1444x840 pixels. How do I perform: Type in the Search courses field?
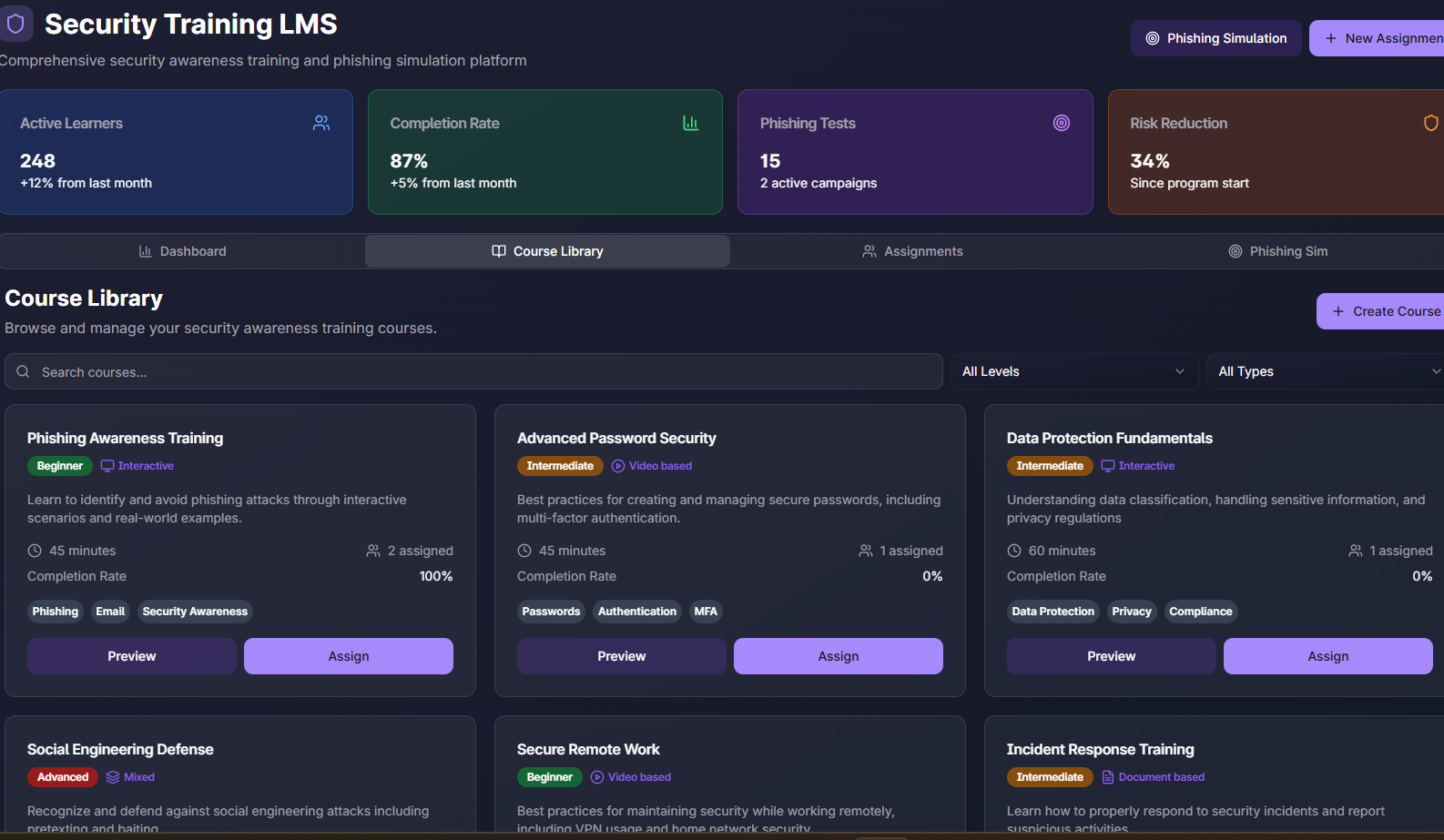point(473,371)
